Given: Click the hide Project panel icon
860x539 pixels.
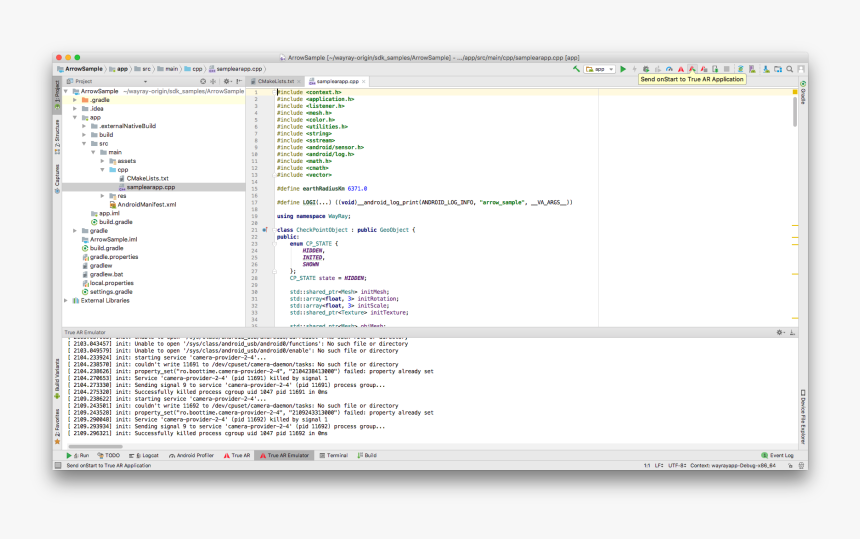Looking at the screenshot, I should tap(239, 81).
